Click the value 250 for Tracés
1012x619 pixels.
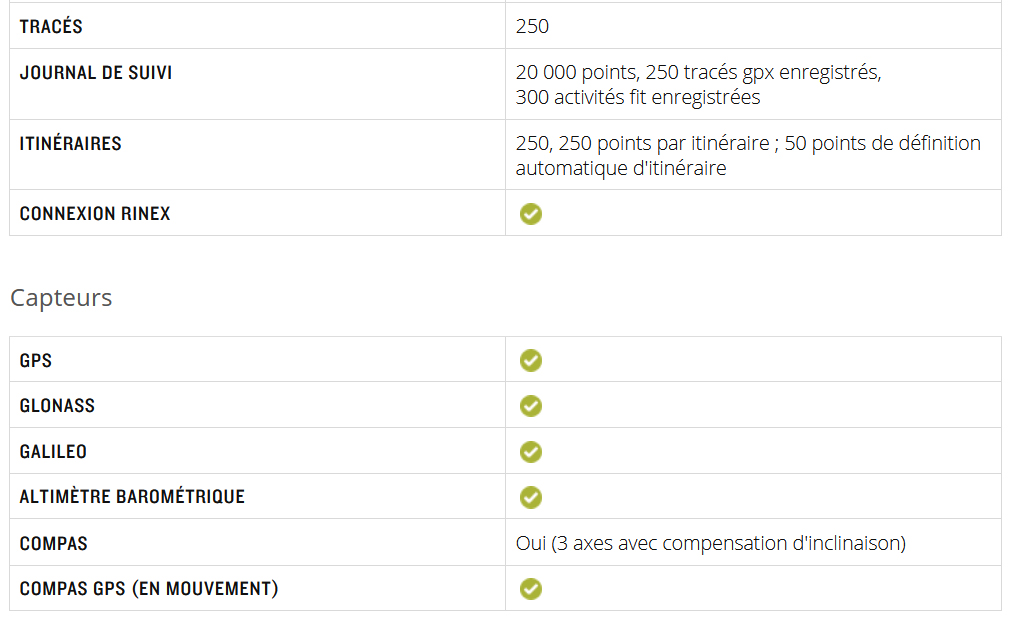[x=532, y=26]
